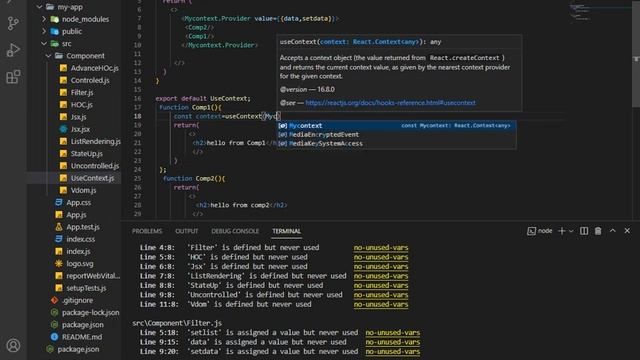Open Vdom.js file
The height and width of the screenshot is (360, 640).
click(x=83, y=190)
